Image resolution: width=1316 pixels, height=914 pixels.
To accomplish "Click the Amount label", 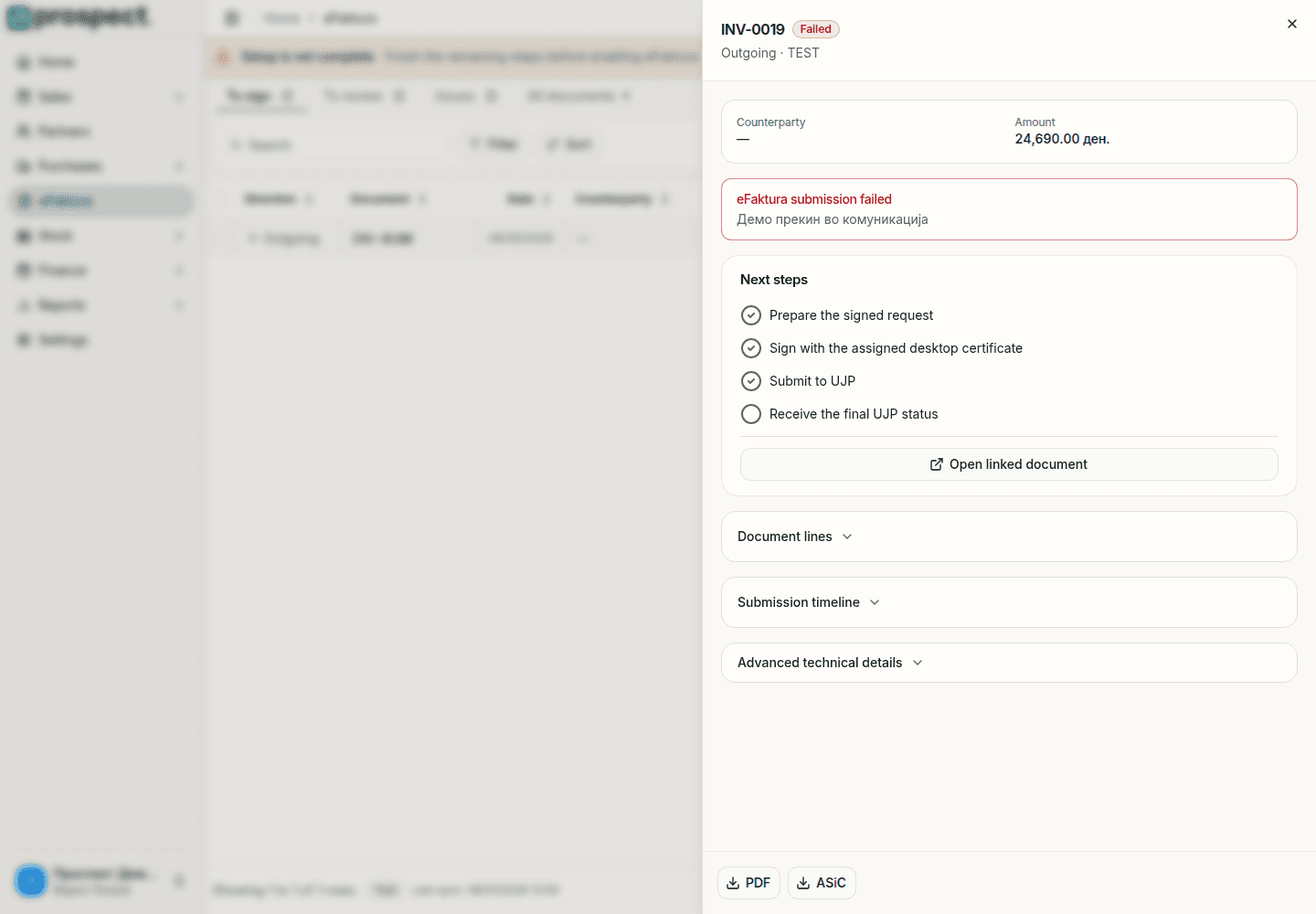I will pyautogui.click(x=1035, y=122).
